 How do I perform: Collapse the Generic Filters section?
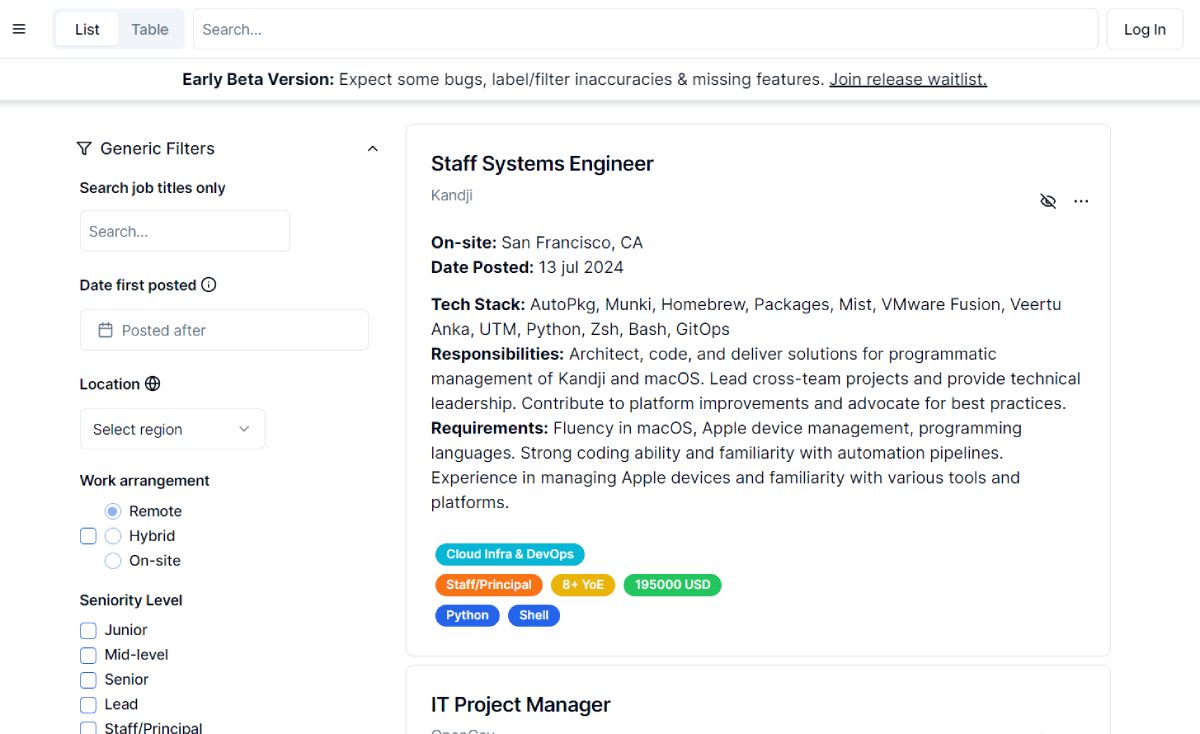tap(373, 149)
